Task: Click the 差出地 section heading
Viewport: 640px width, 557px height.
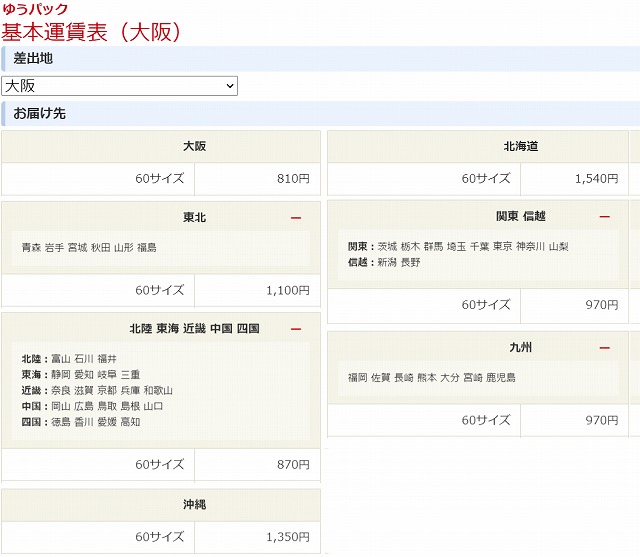Action: (33, 58)
